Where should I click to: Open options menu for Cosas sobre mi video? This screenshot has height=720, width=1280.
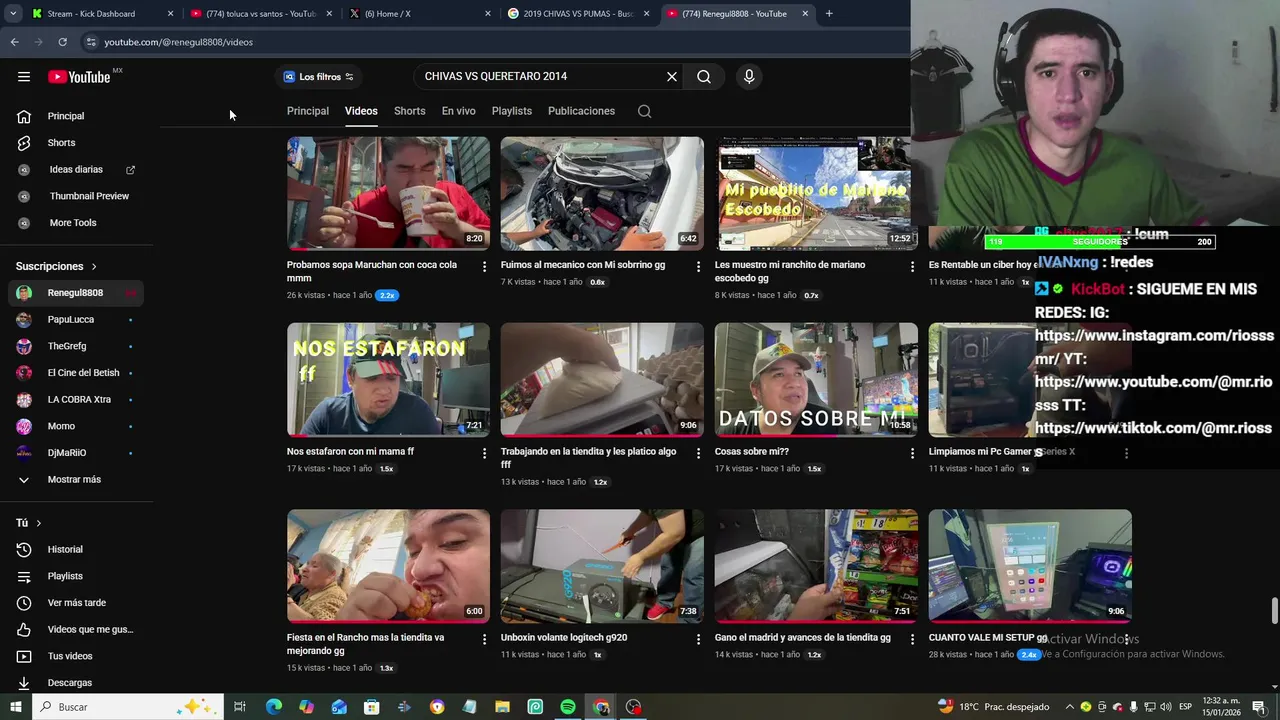pyautogui.click(x=912, y=453)
